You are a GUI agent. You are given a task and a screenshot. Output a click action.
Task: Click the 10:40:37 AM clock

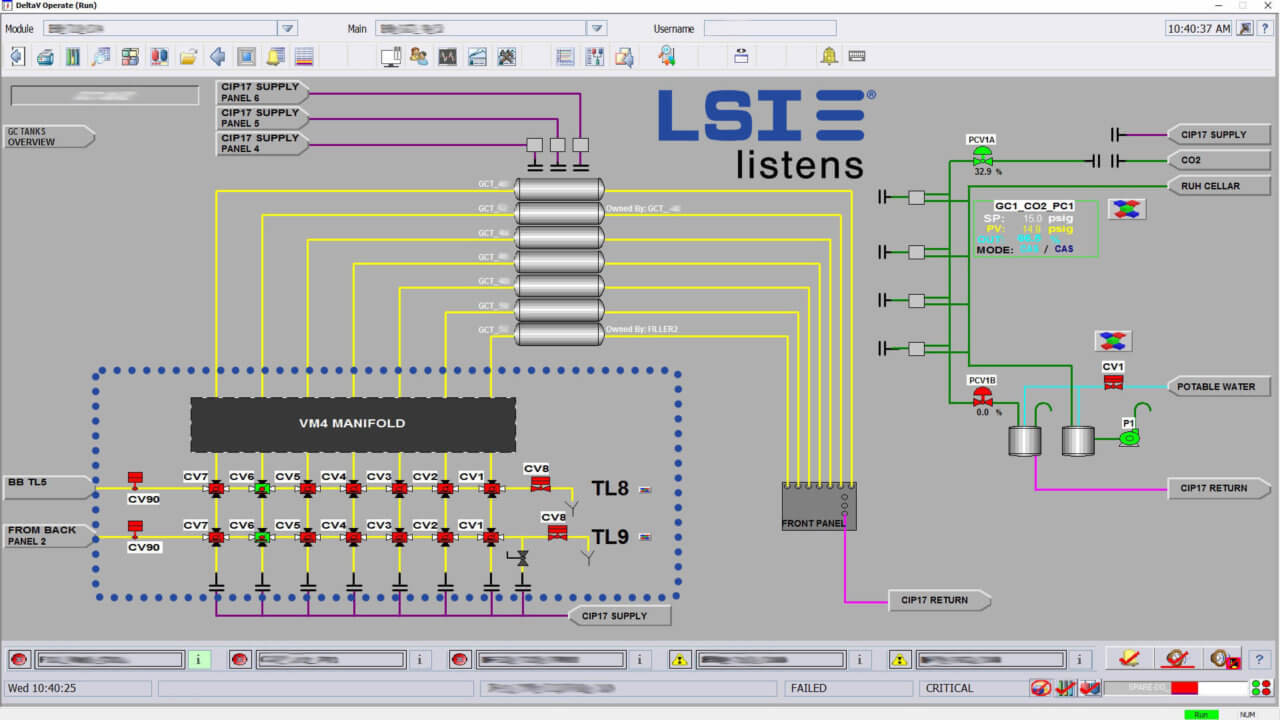1199,28
